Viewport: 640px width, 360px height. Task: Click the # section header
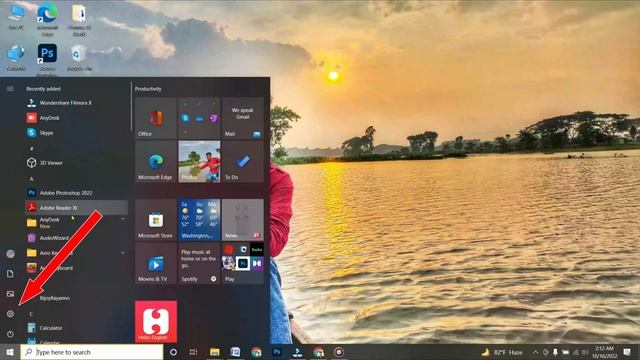tap(31, 149)
